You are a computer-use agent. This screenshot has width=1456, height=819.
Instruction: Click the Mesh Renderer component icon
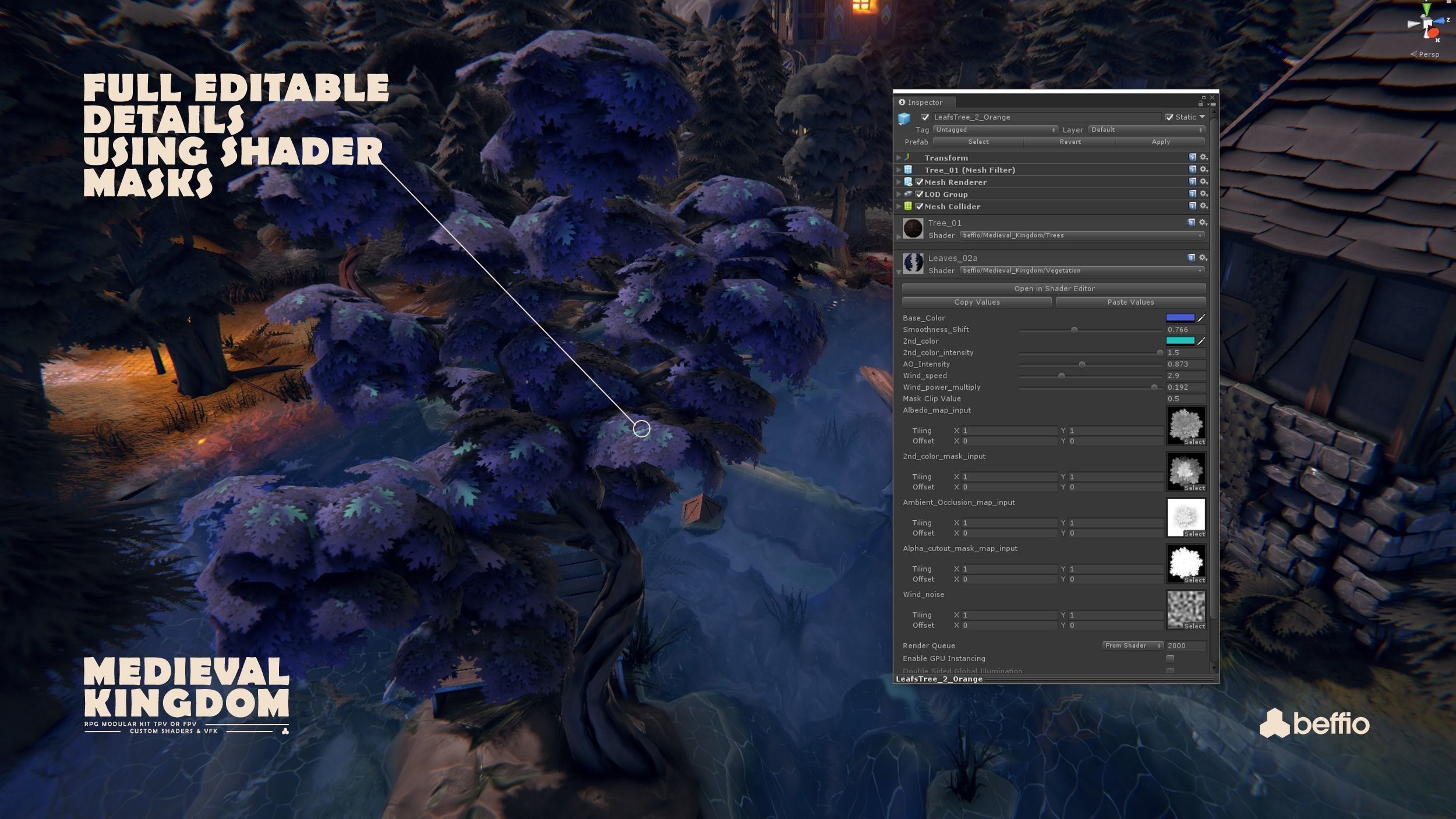pyautogui.click(x=908, y=182)
